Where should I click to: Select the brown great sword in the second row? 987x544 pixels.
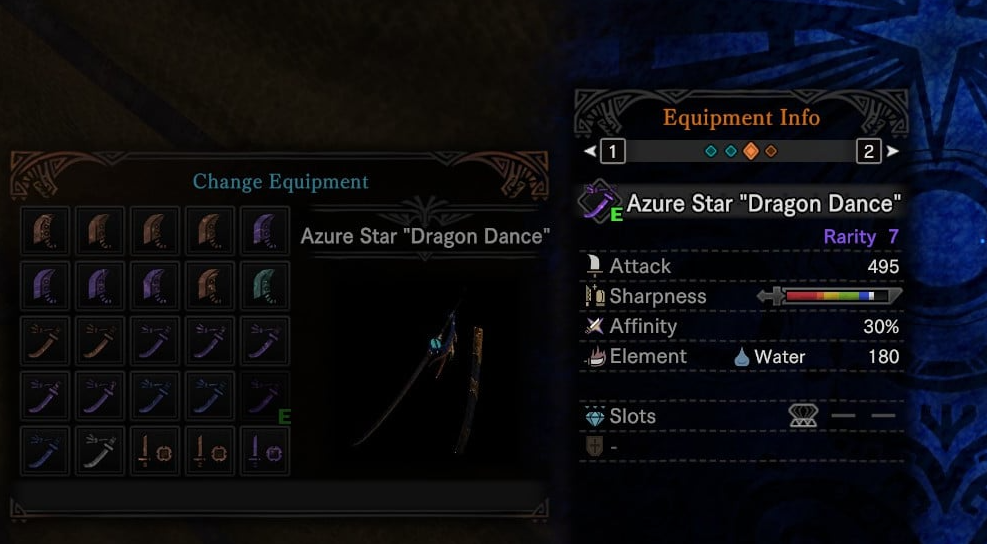click(x=209, y=286)
